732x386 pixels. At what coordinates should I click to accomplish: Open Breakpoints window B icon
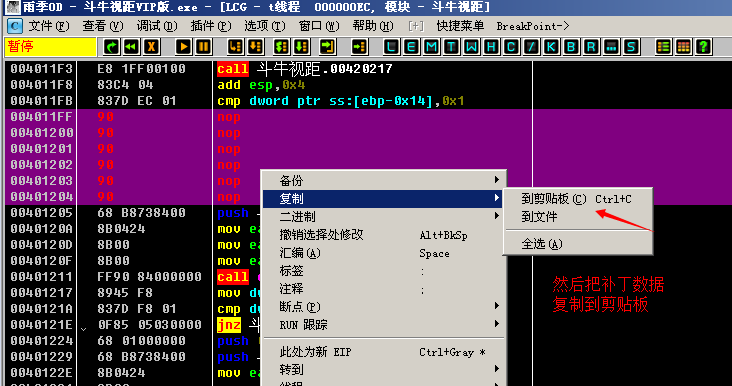click(571, 47)
